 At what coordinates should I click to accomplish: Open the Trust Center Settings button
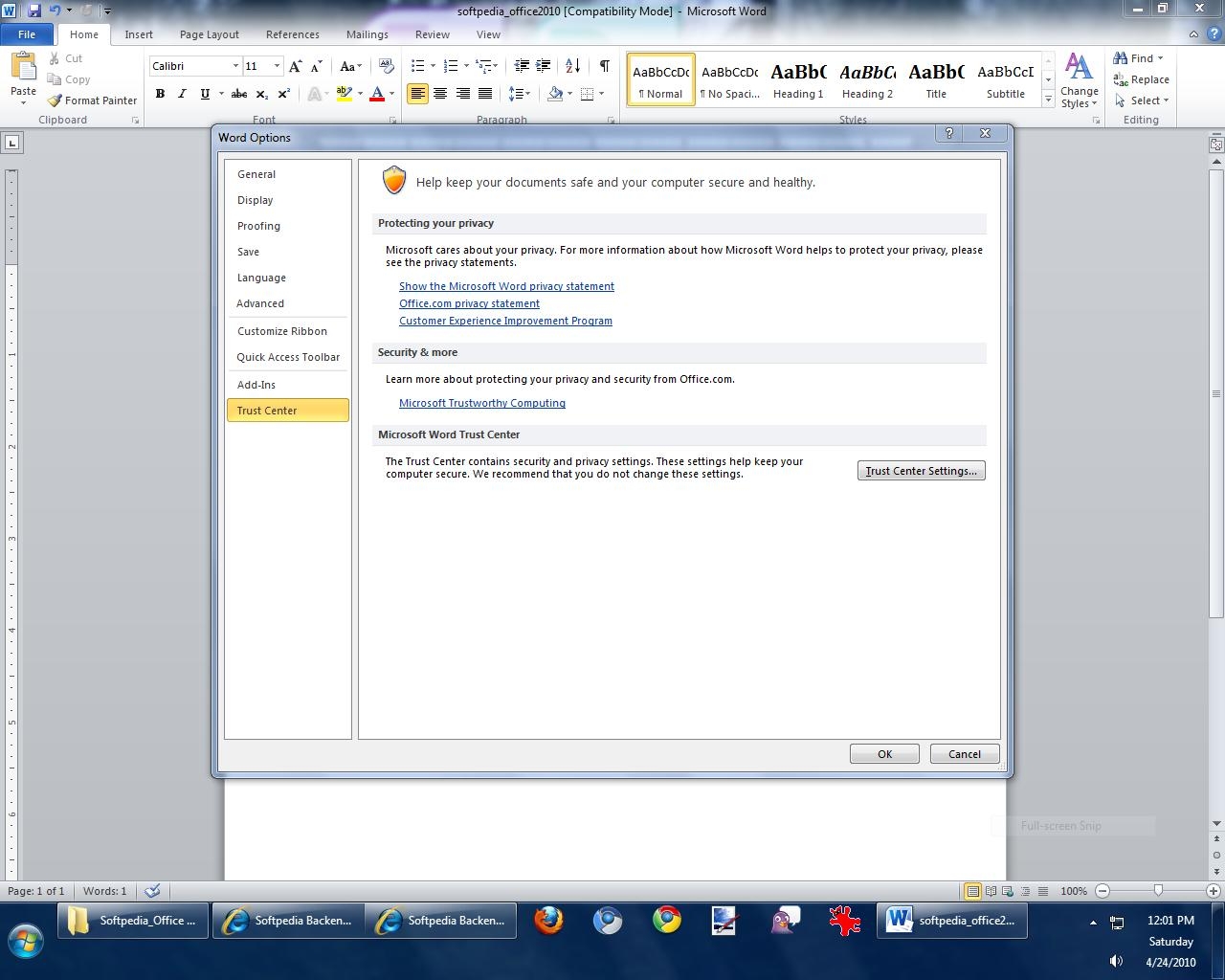point(921,471)
